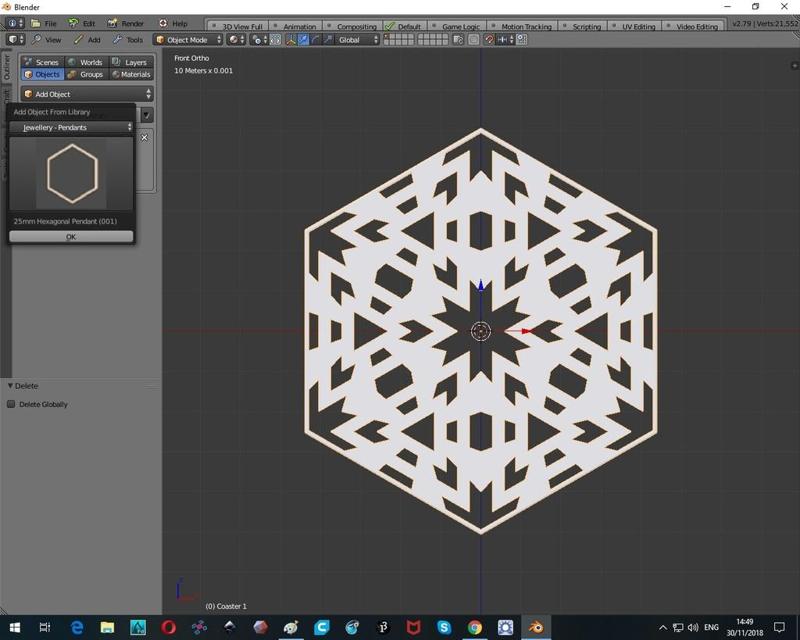Select the Default layout tab
Viewport: 800px width, 640px height.
click(x=406, y=27)
